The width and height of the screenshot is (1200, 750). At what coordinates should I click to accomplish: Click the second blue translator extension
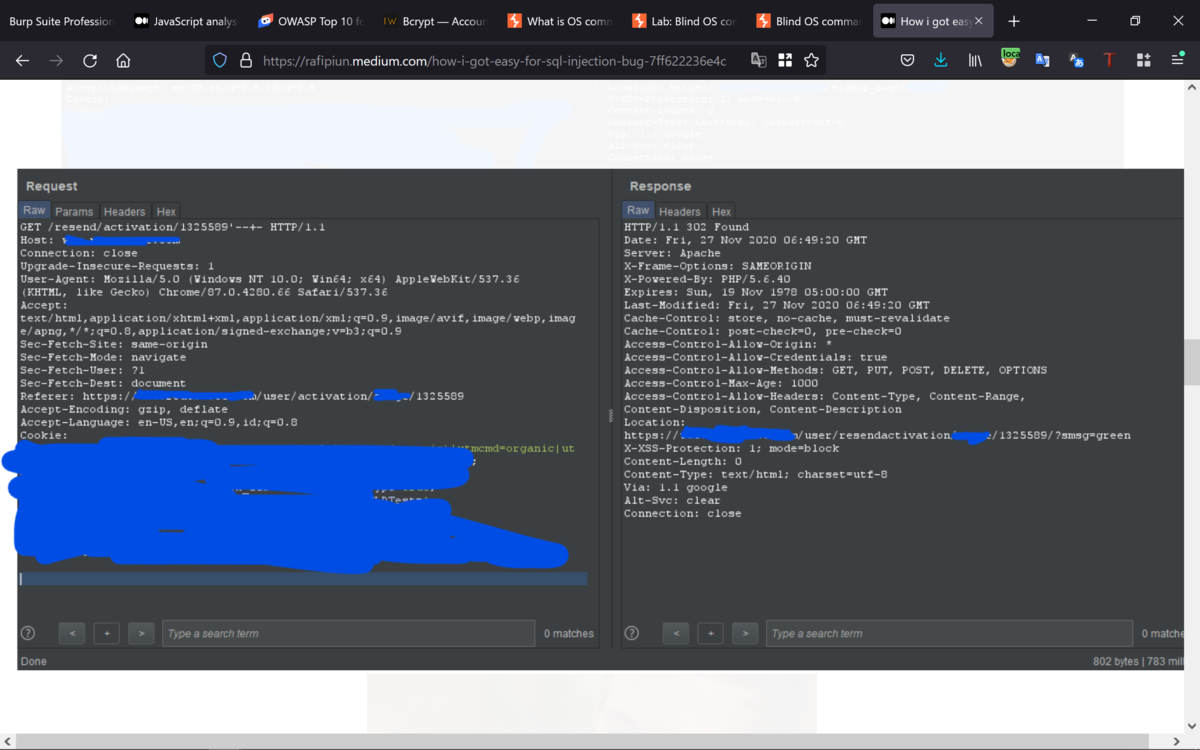click(x=1076, y=61)
